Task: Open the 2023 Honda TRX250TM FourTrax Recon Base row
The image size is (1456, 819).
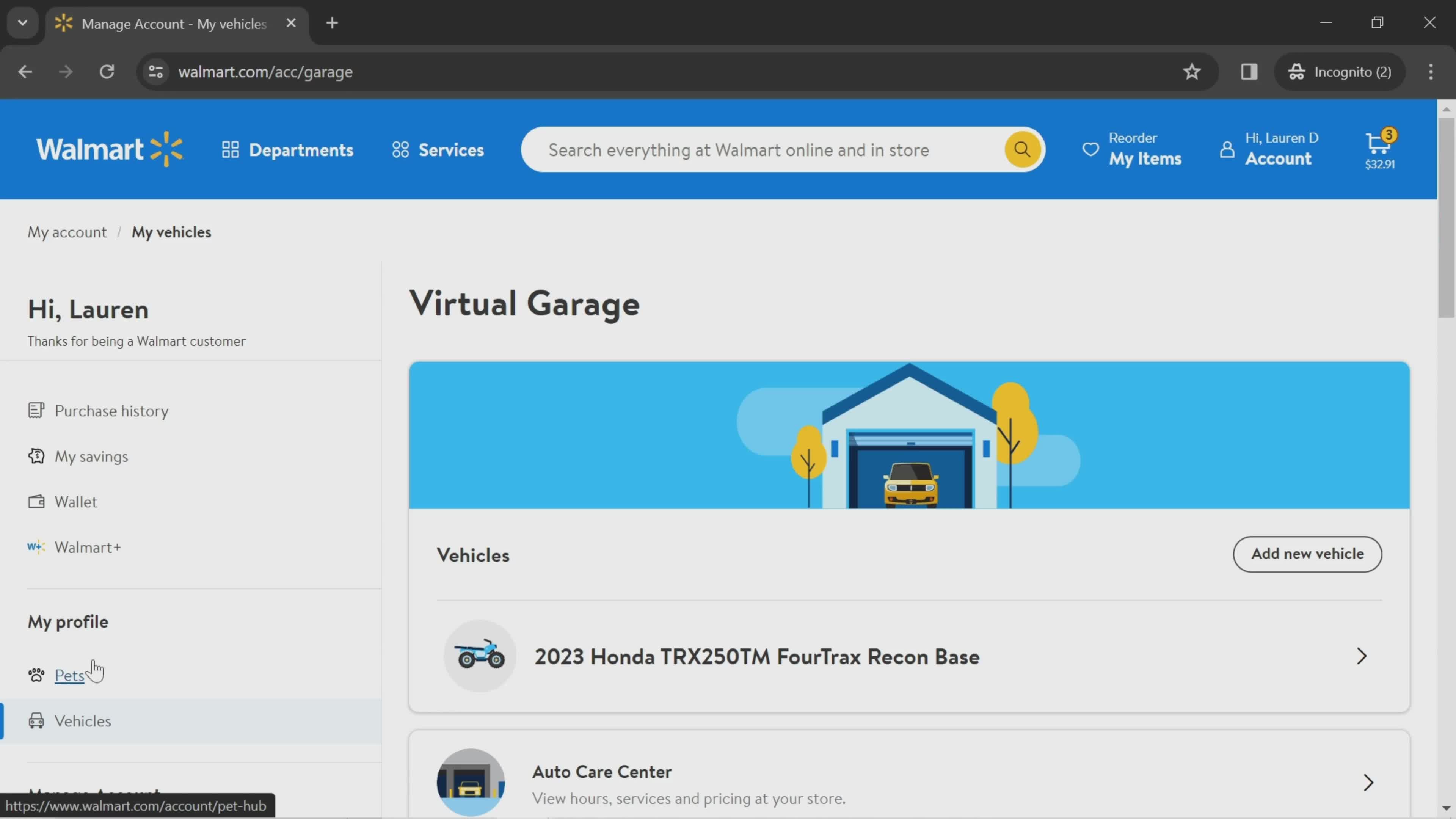Action: (909, 657)
